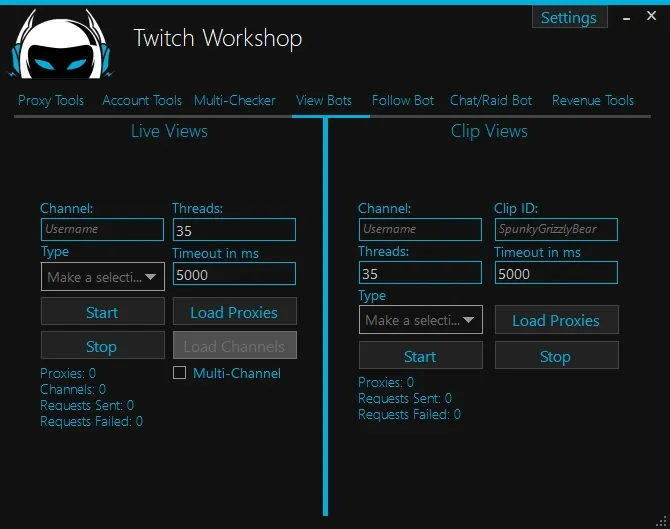Click the 'Clip ID:' label
This screenshot has width=670, height=529.
pyautogui.click(x=516, y=209)
